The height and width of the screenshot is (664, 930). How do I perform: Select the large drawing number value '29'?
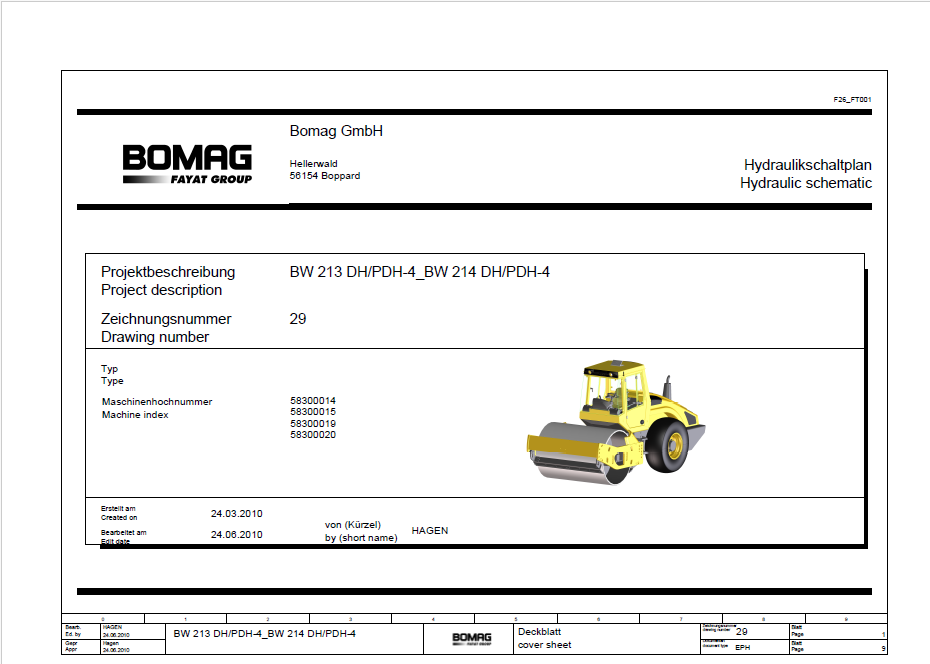click(298, 319)
